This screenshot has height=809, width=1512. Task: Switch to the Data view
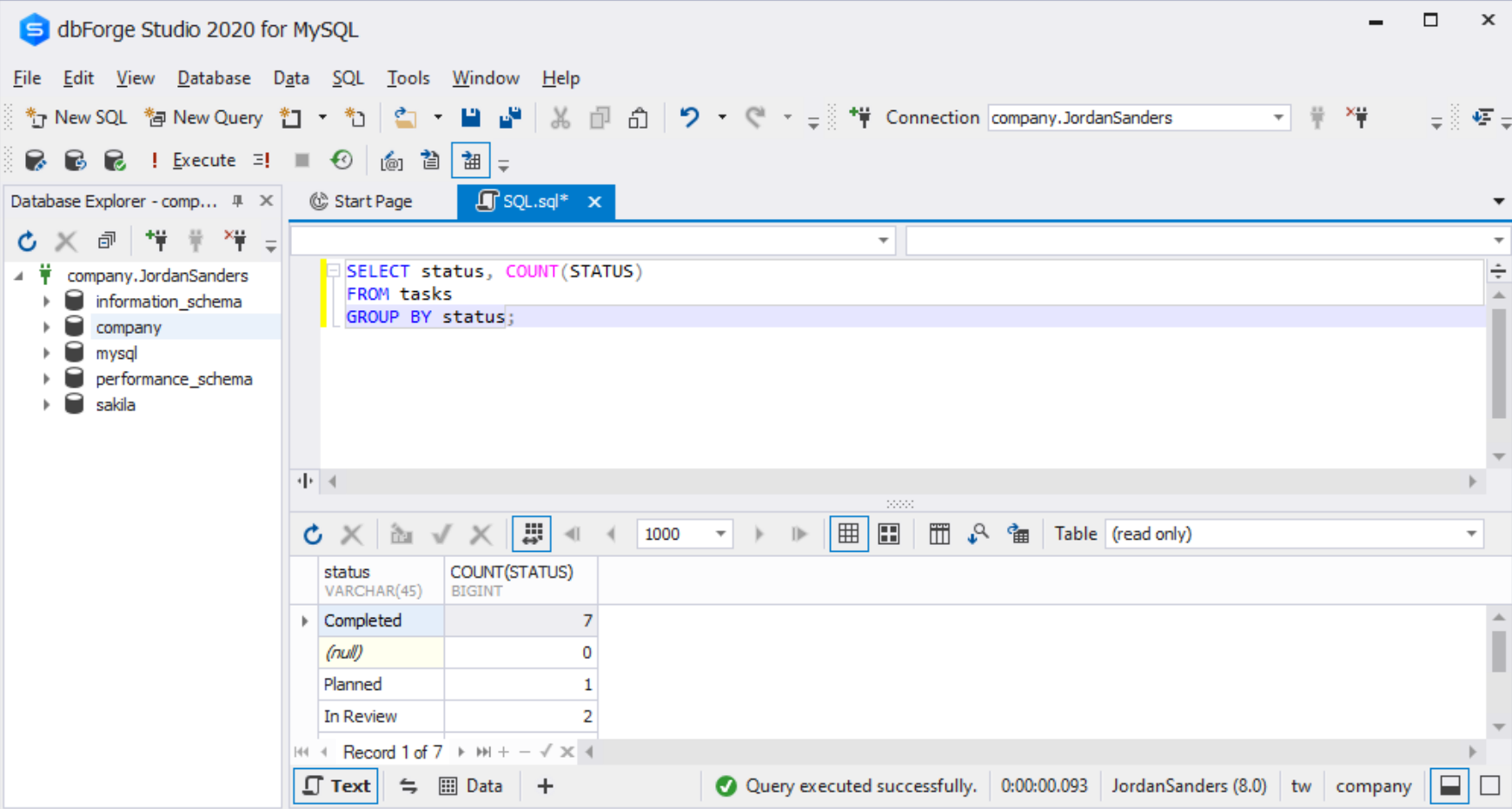(471, 786)
